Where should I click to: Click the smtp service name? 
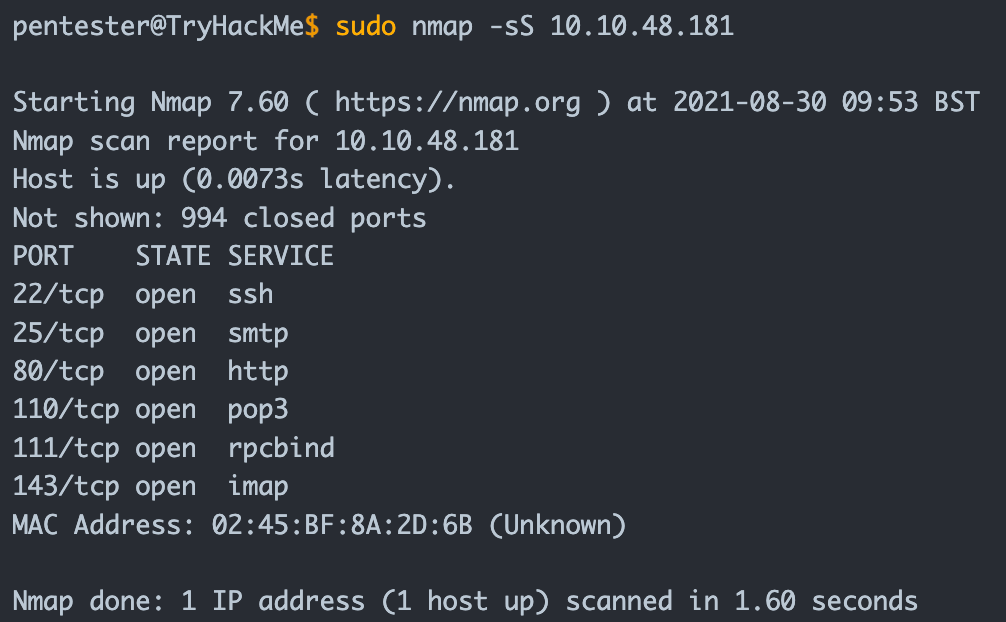tap(258, 332)
